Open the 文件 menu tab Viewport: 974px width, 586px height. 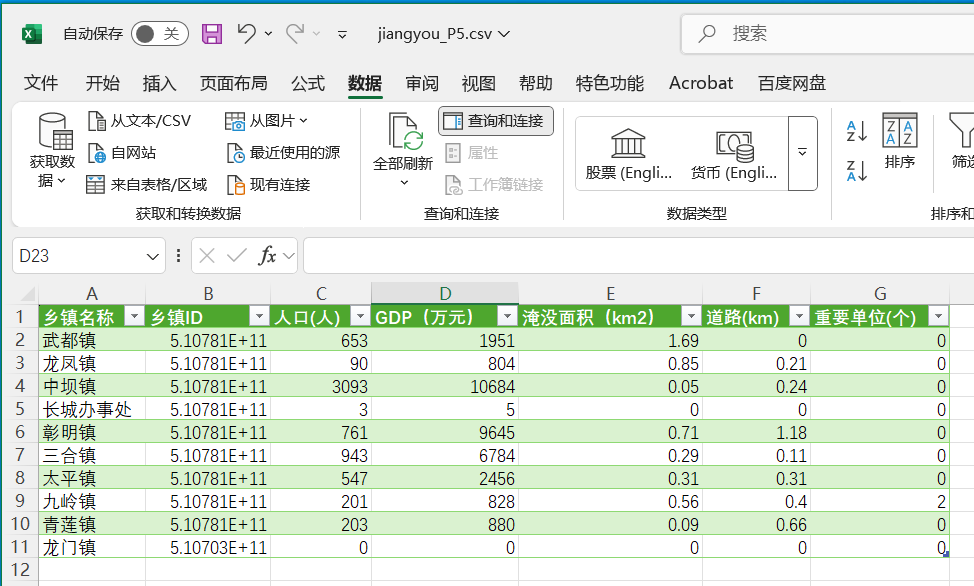(x=41, y=83)
